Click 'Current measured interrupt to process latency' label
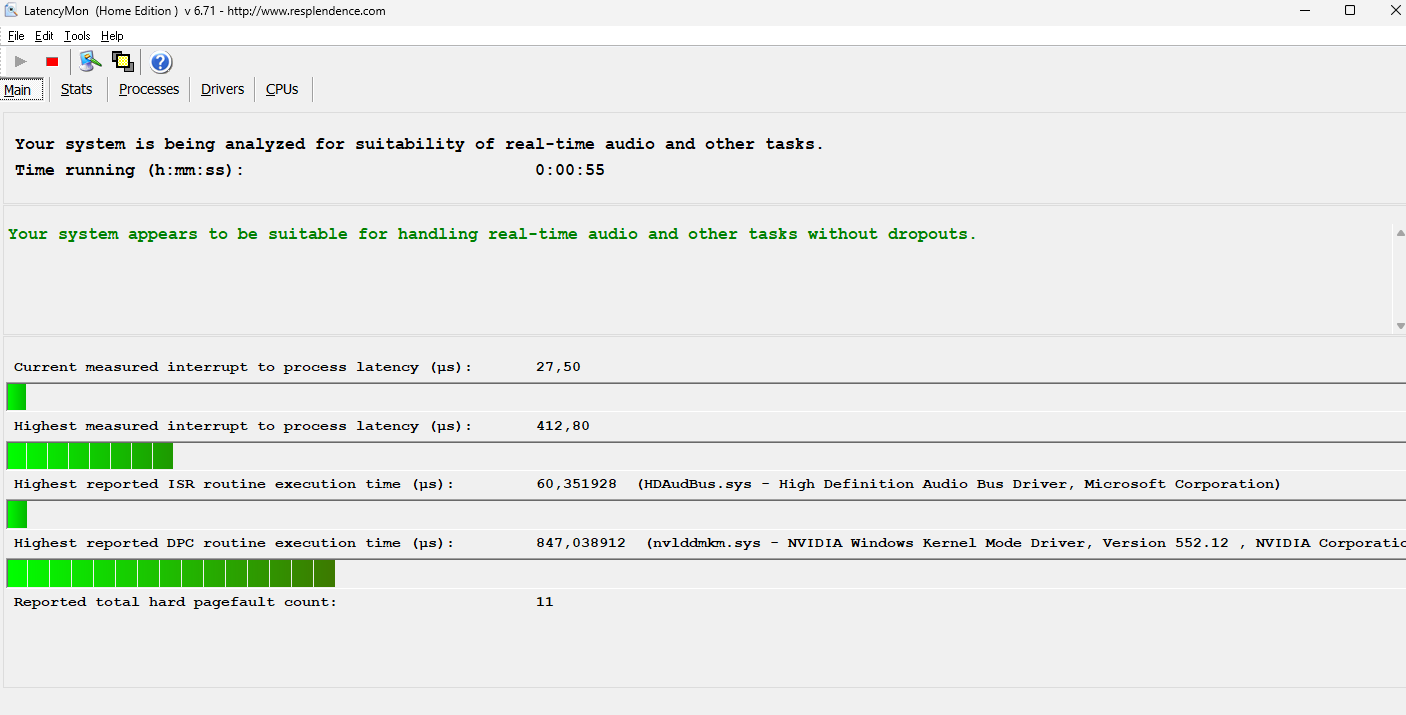Viewport: 1406px width, 715px height. (x=243, y=367)
